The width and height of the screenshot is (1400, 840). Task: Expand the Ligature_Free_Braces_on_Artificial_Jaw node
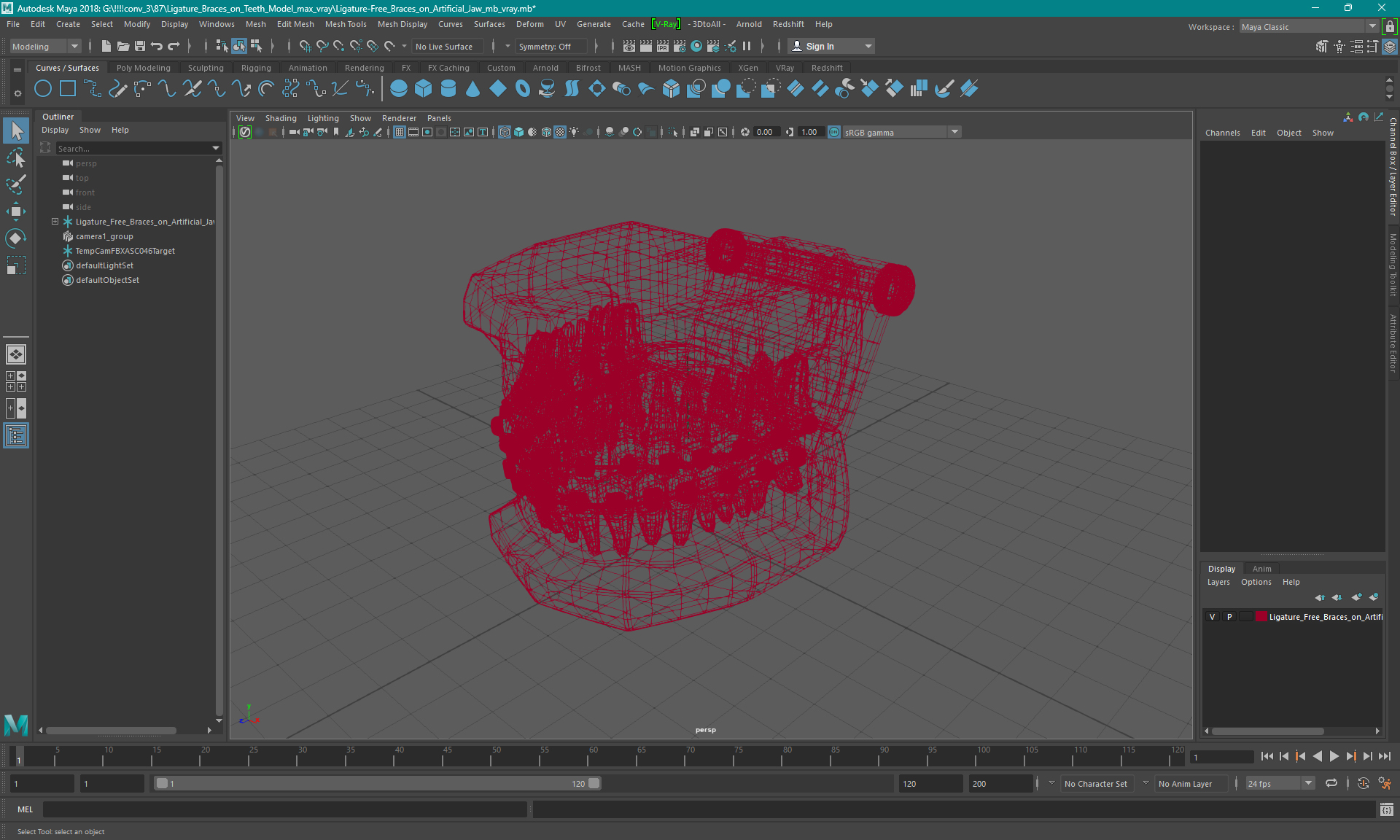55,222
